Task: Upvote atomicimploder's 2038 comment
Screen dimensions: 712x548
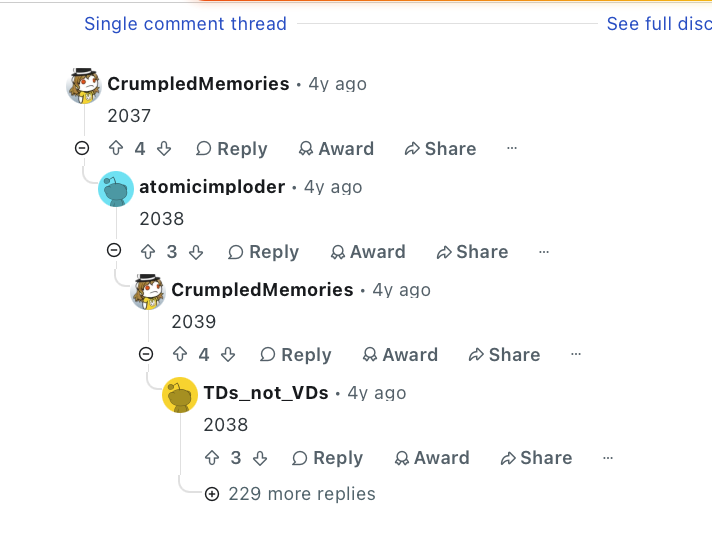Action: [x=148, y=252]
